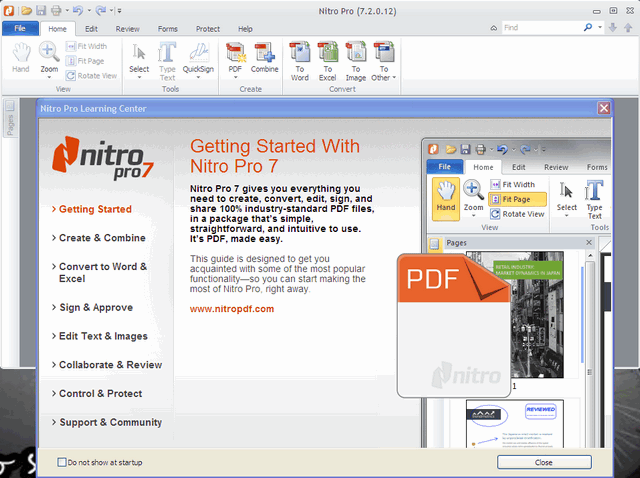The width and height of the screenshot is (640, 478).
Task: Click inside the Find search field
Action: 541,27
